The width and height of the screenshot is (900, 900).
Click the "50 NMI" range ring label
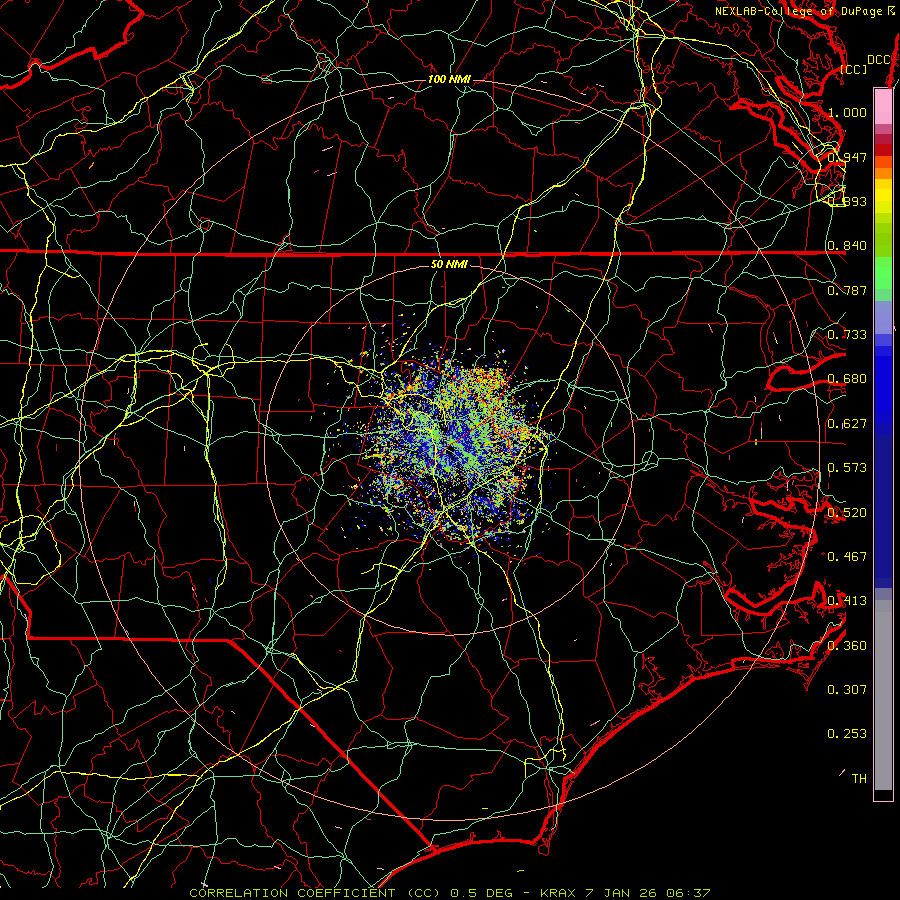(449, 264)
